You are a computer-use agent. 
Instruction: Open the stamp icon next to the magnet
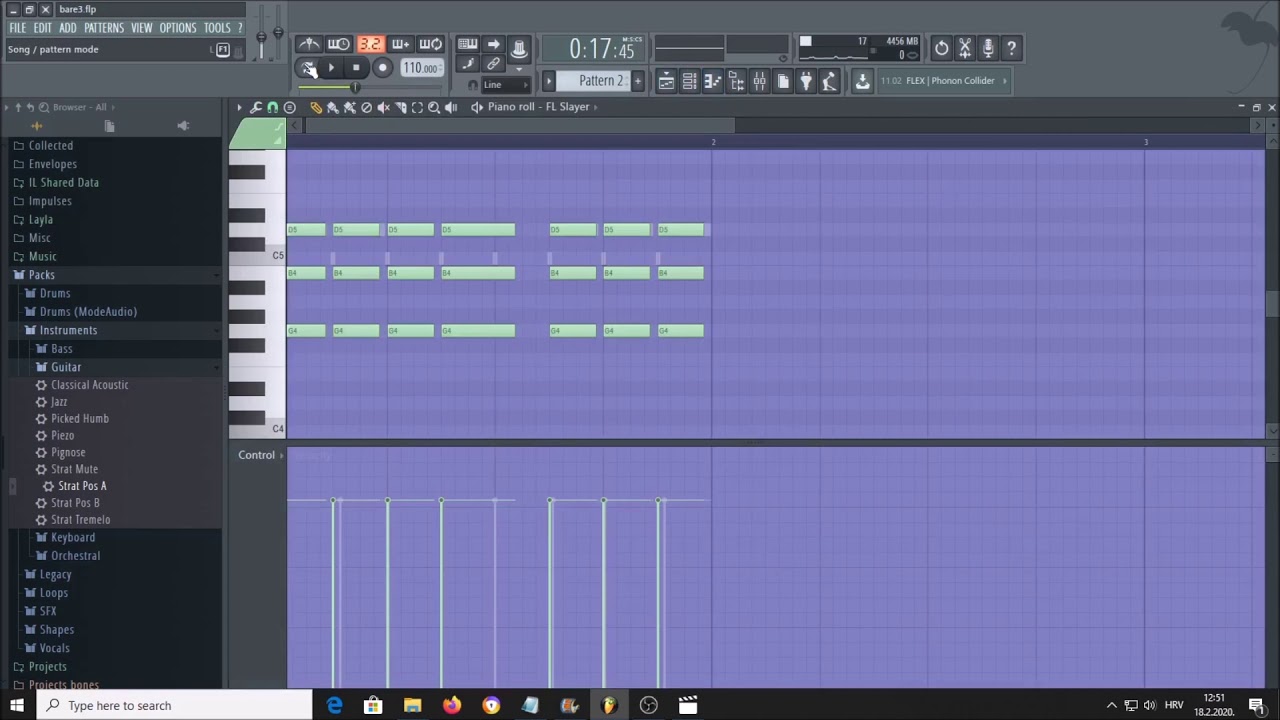click(289, 107)
